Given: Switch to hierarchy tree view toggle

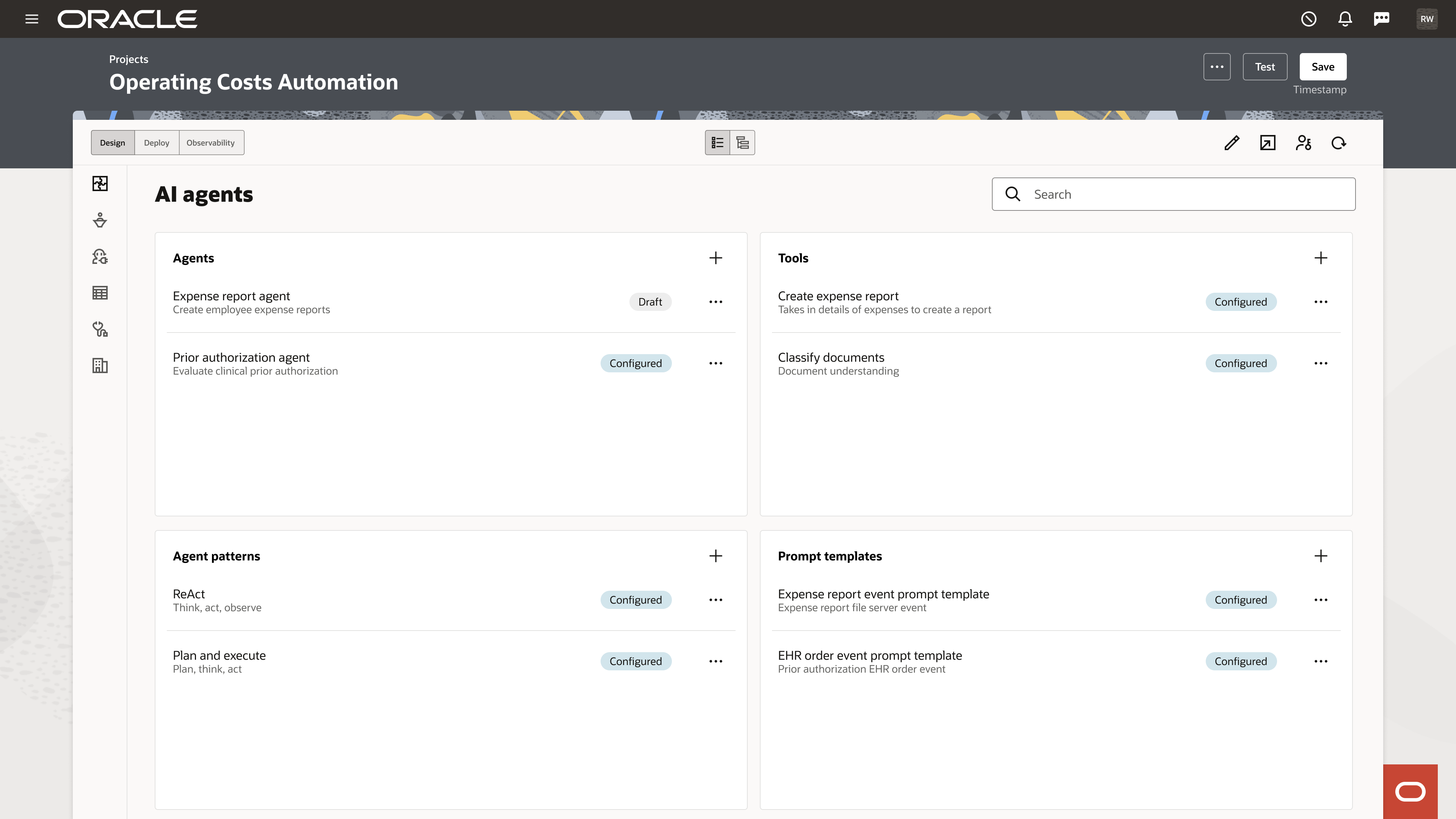Looking at the screenshot, I should (742, 143).
